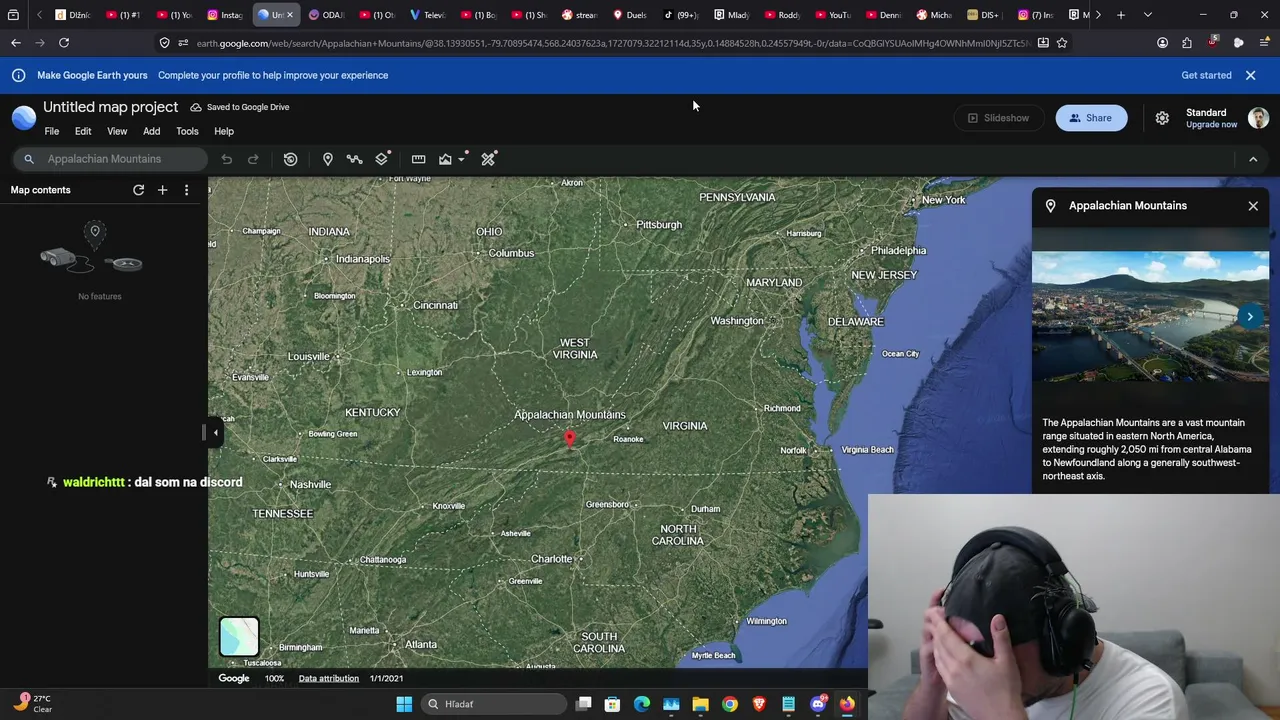Image resolution: width=1280 pixels, height=720 pixels.
Task: Rename the Untitled map project title
Action: pos(110,107)
